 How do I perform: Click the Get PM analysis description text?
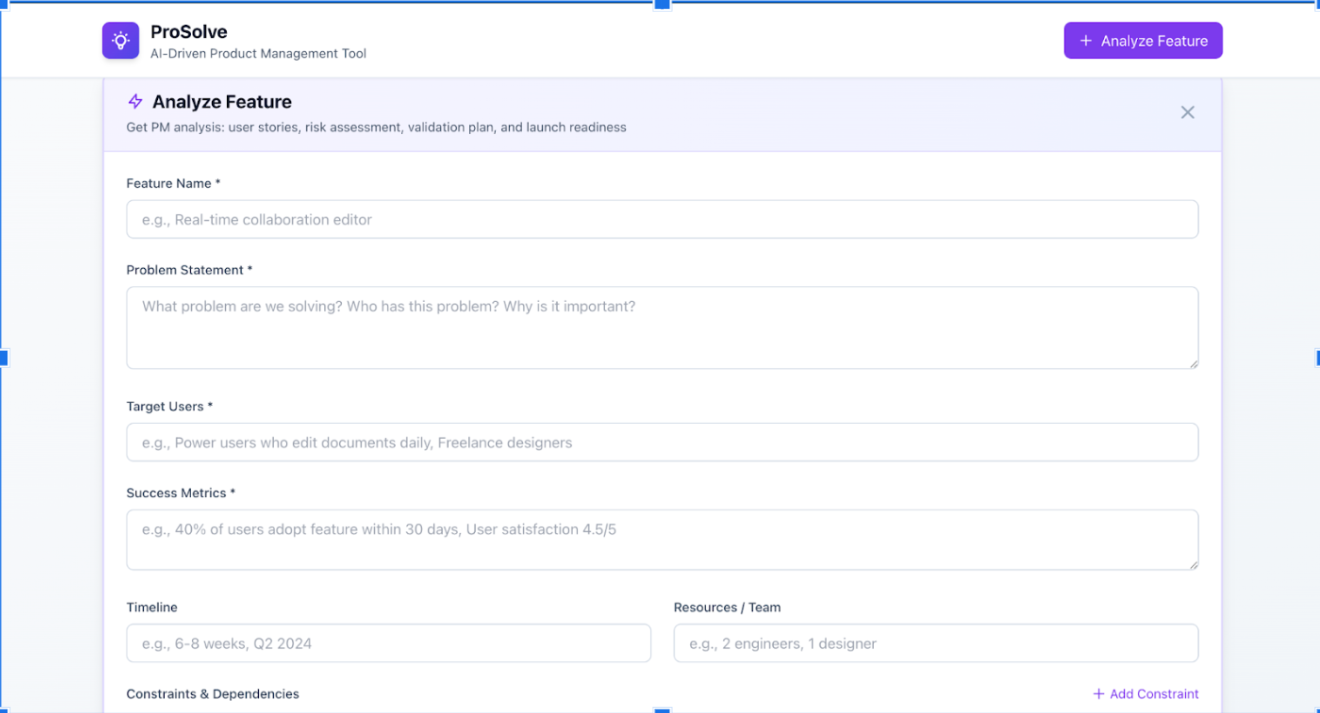coord(376,127)
